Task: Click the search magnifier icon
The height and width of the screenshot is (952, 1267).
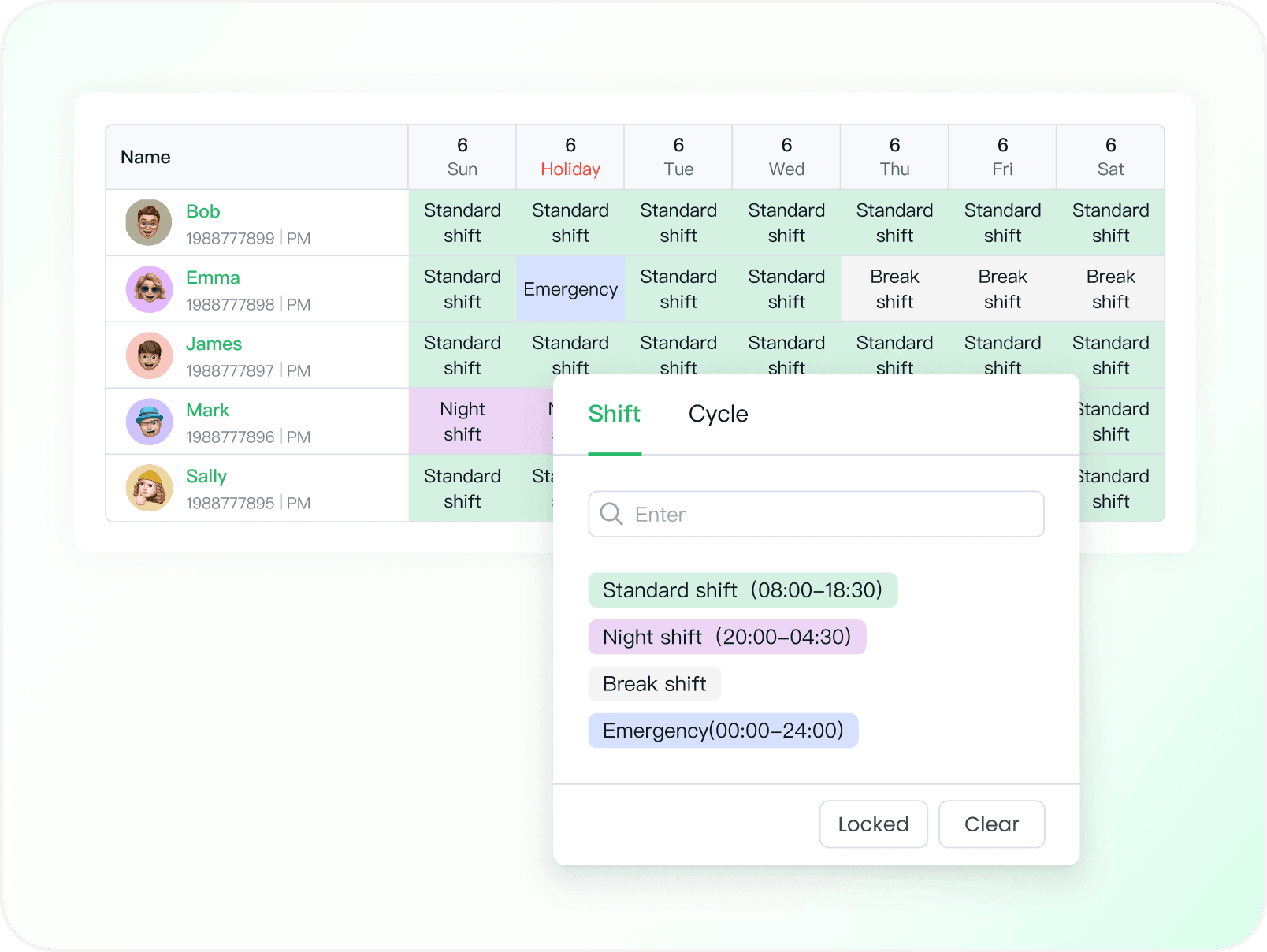Action: (611, 514)
